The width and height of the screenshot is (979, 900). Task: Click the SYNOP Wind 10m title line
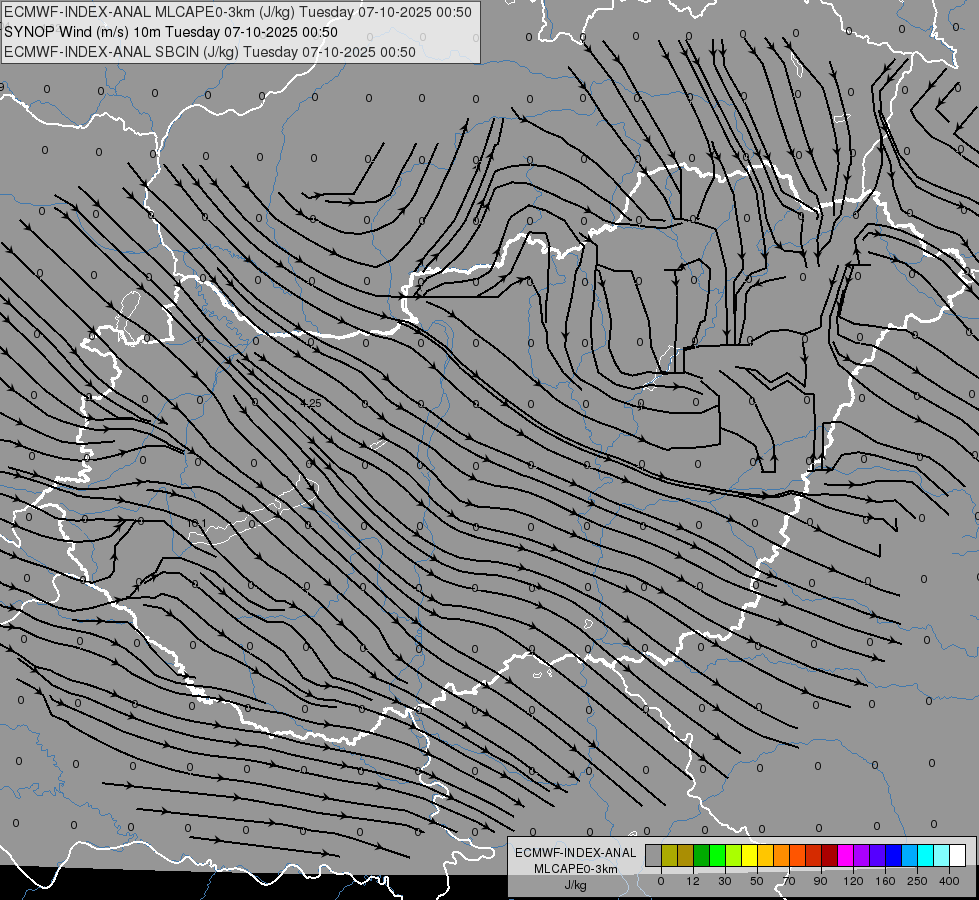point(171,32)
